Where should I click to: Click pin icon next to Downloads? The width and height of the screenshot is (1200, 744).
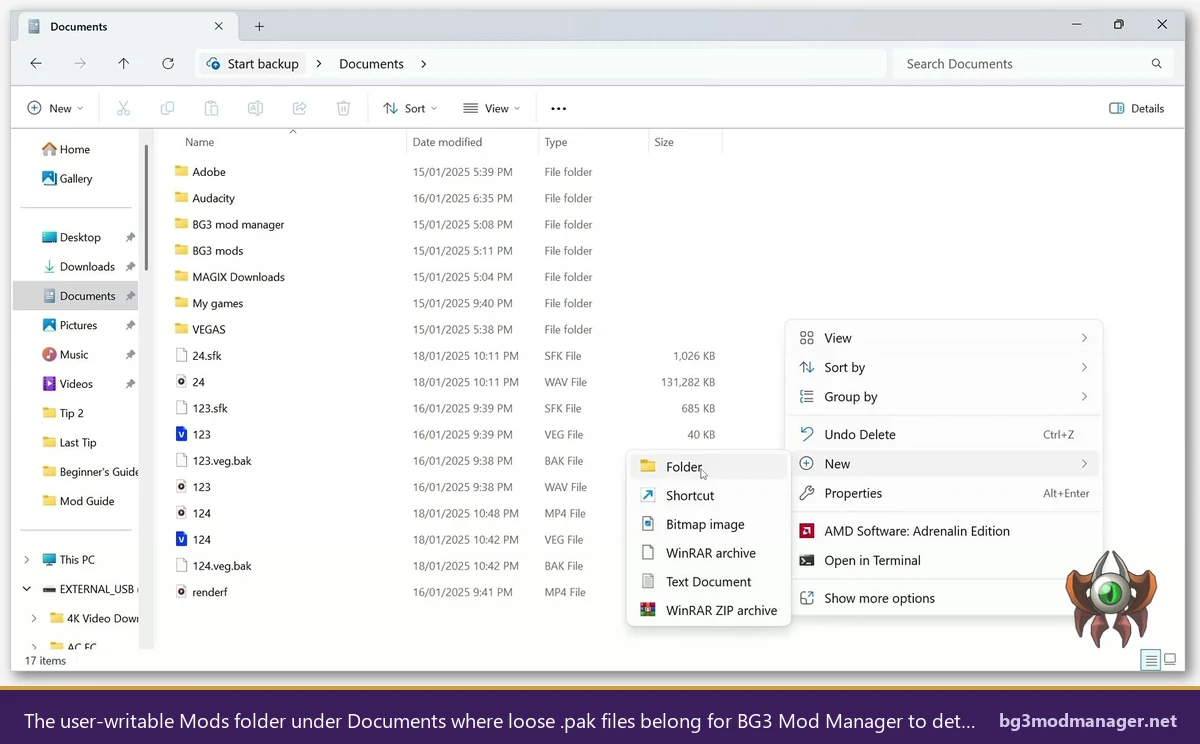pyautogui.click(x=130, y=267)
